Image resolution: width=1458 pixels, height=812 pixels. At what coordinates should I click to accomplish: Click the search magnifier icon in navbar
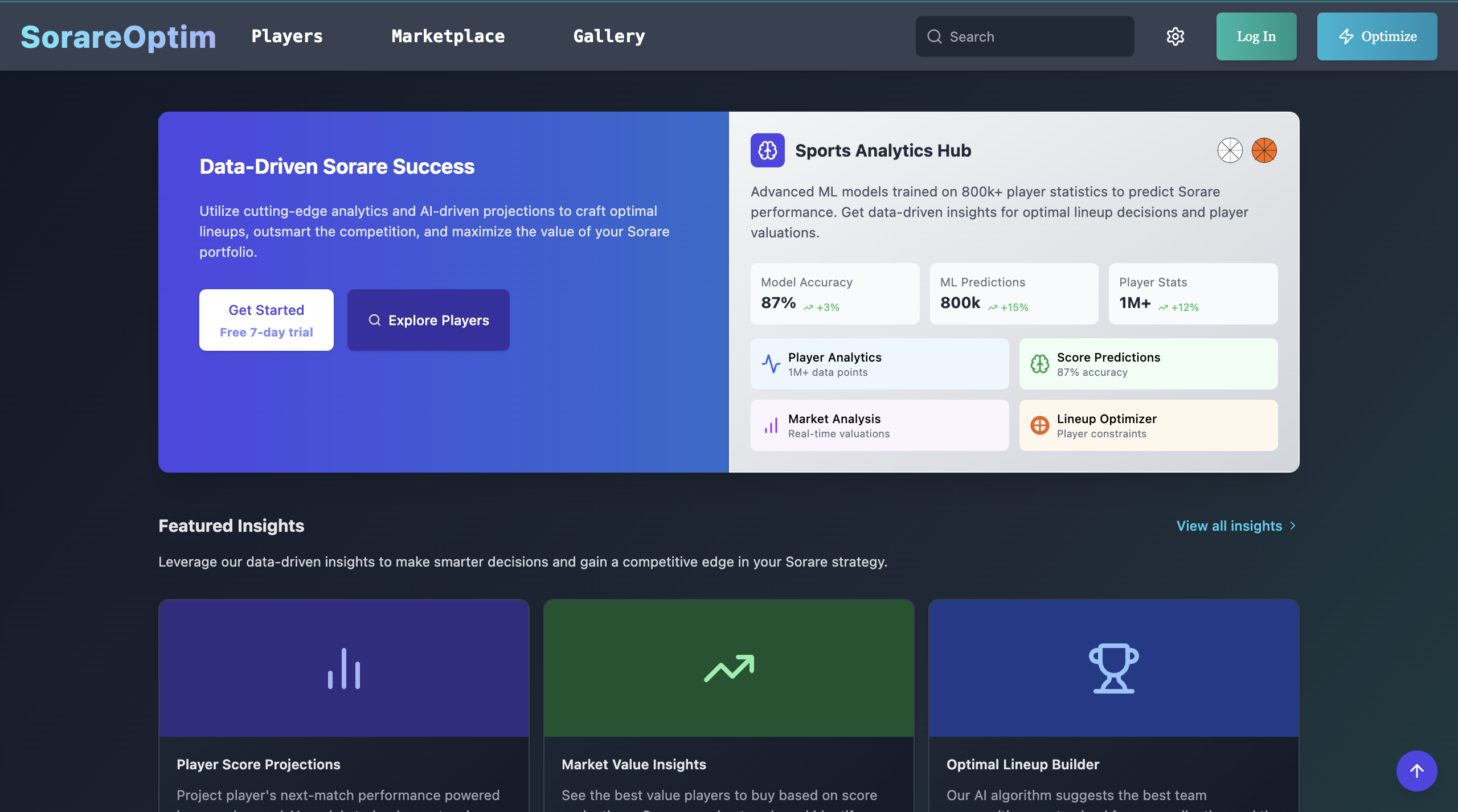934,36
